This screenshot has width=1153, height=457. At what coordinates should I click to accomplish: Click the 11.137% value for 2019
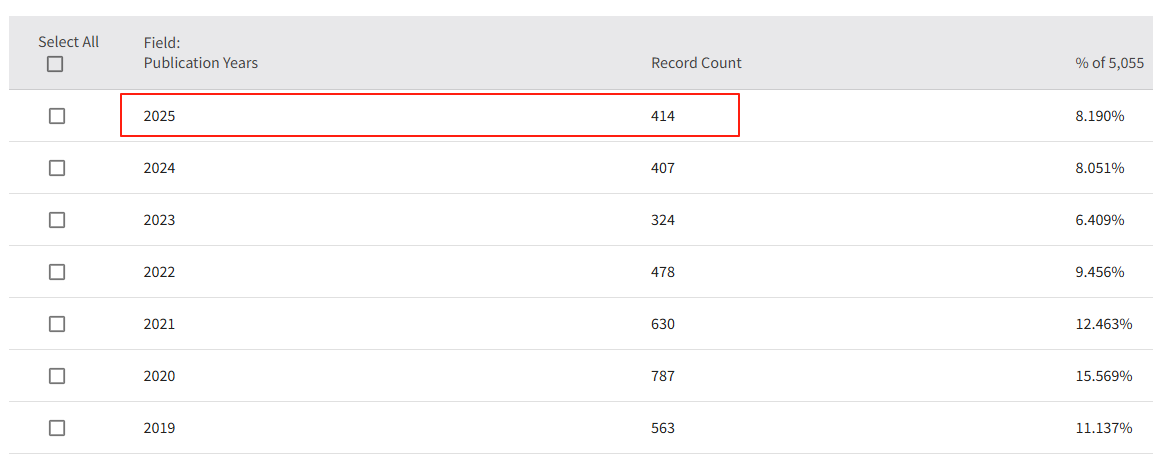click(1103, 428)
